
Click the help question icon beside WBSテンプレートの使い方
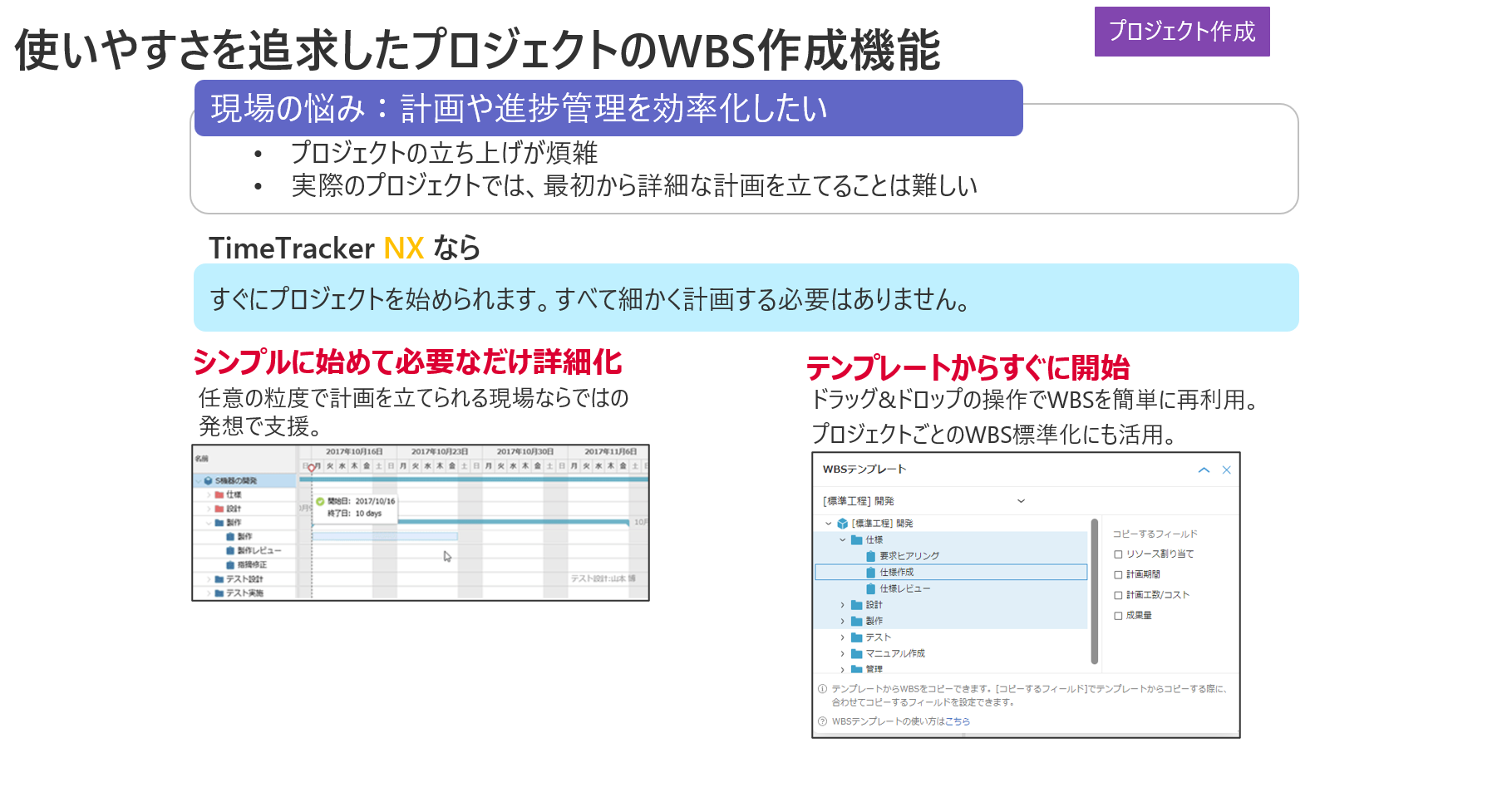822,721
